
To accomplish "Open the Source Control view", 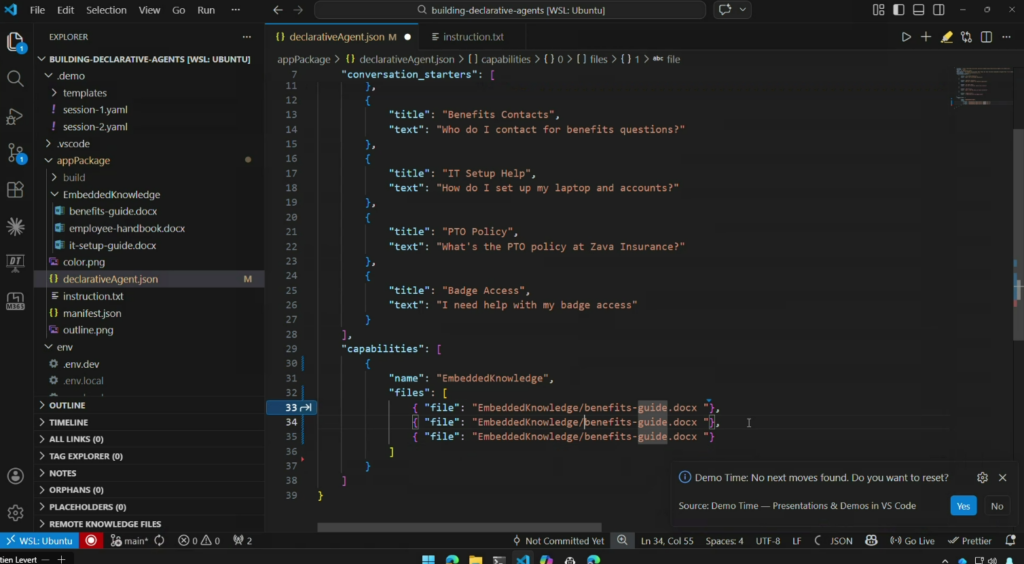I will 15,152.
